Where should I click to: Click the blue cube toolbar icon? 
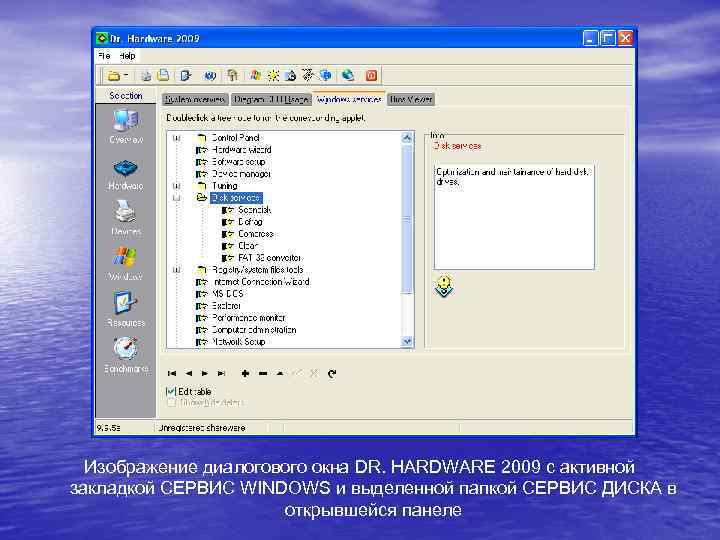326,75
